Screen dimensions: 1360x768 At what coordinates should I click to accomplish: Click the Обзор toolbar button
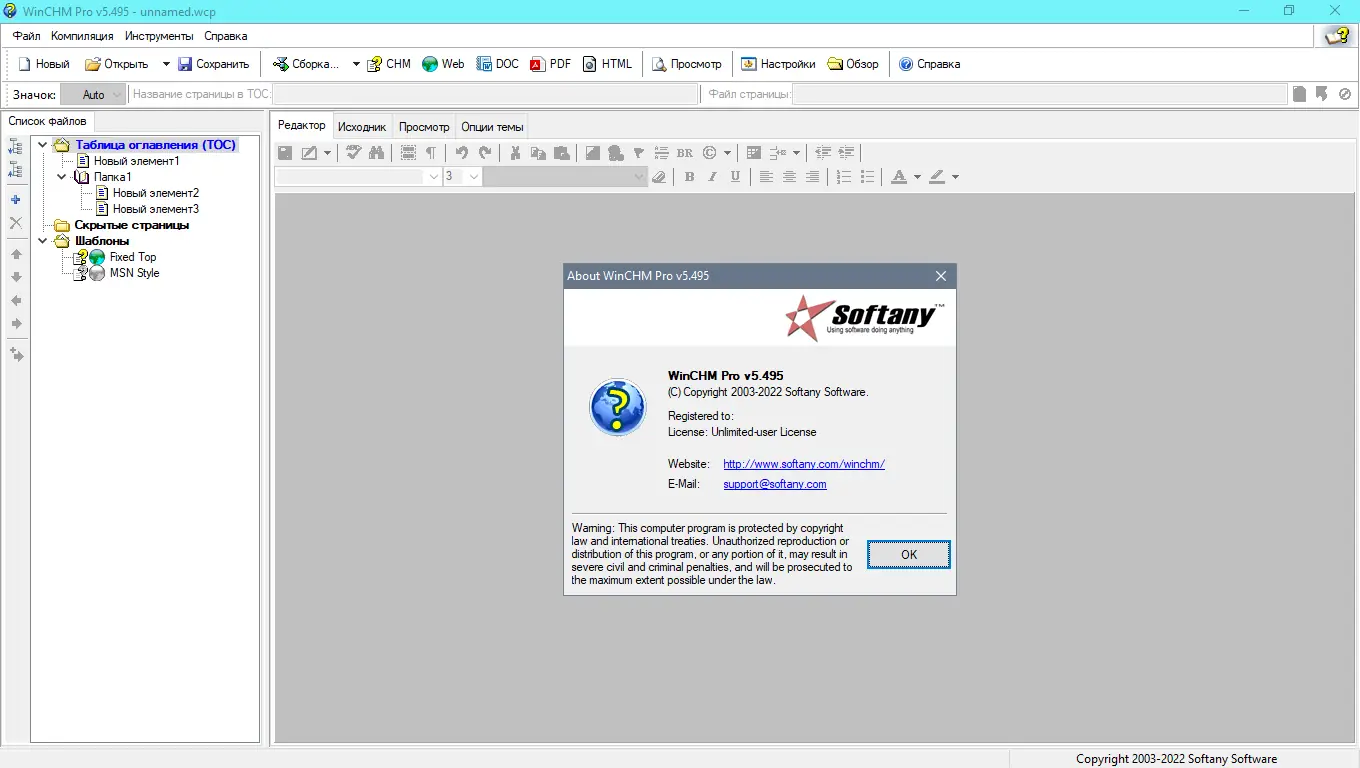tap(853, 64)
